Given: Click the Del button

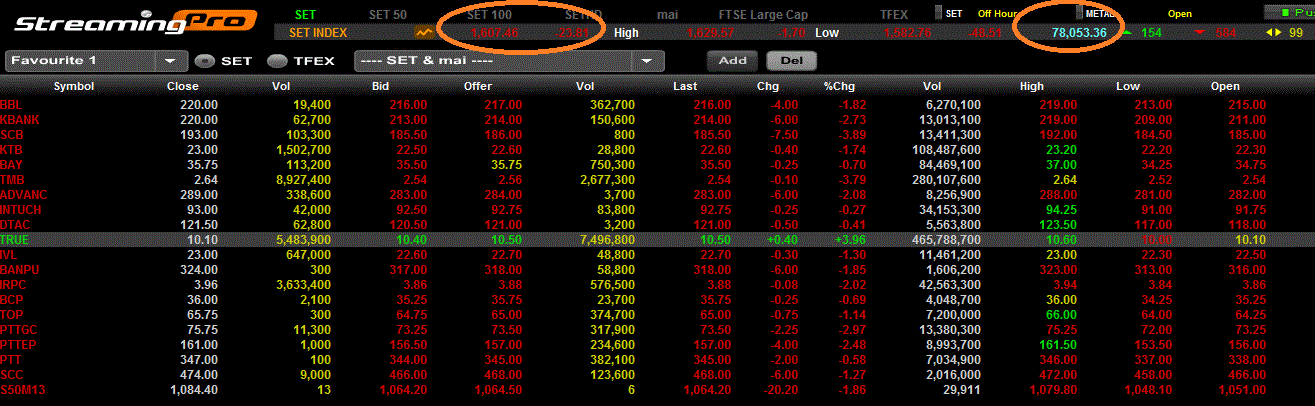Looking at the screenshot, I should (x=792, y=60).
